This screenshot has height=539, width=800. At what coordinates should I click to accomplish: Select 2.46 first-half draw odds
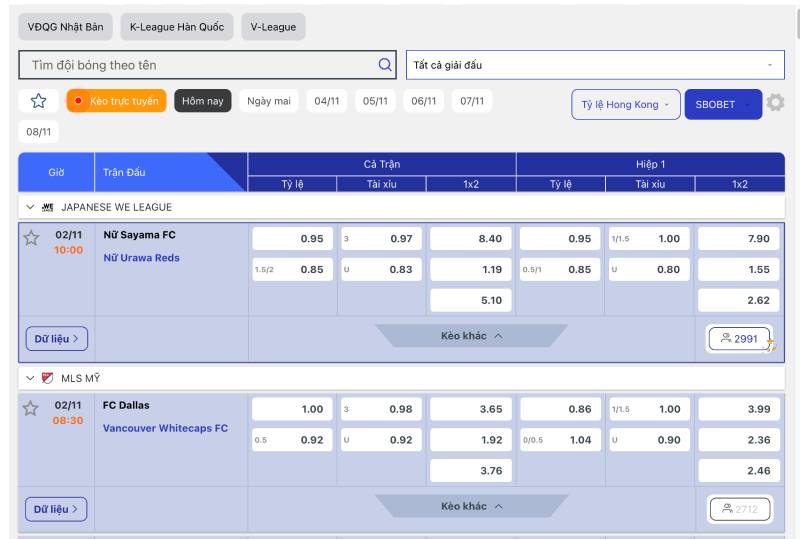click(738, 471)
